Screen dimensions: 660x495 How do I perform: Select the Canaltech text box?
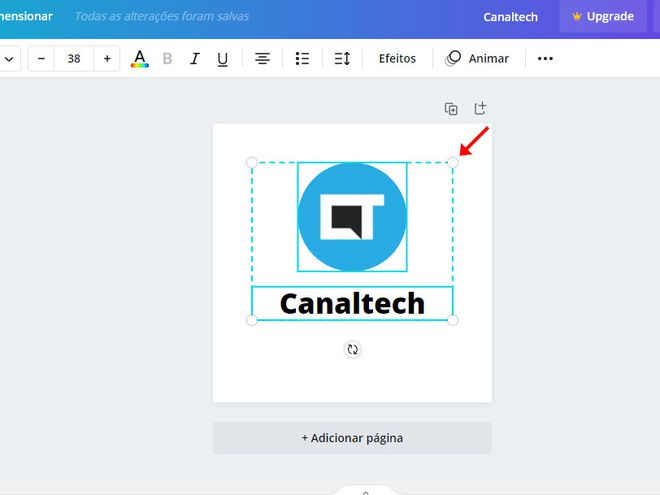[x=352, y=303]
